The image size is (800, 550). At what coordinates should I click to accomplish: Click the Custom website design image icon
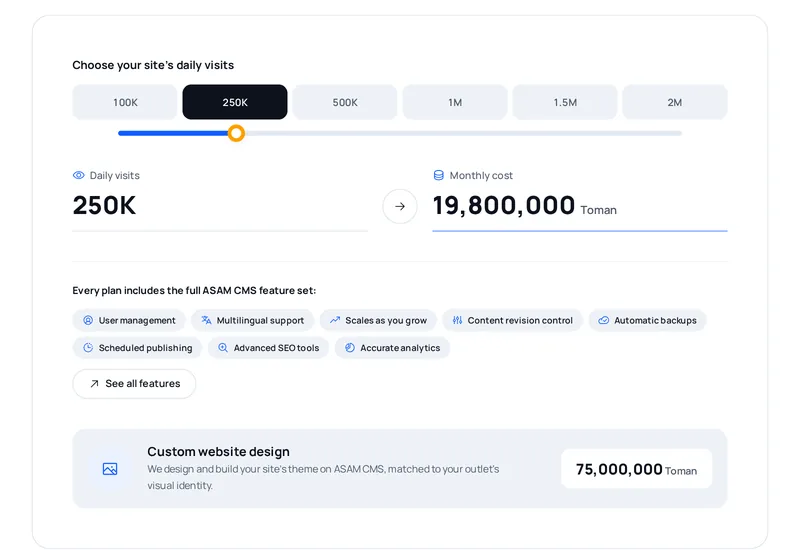pyautogui.click(x=110, y=469)
